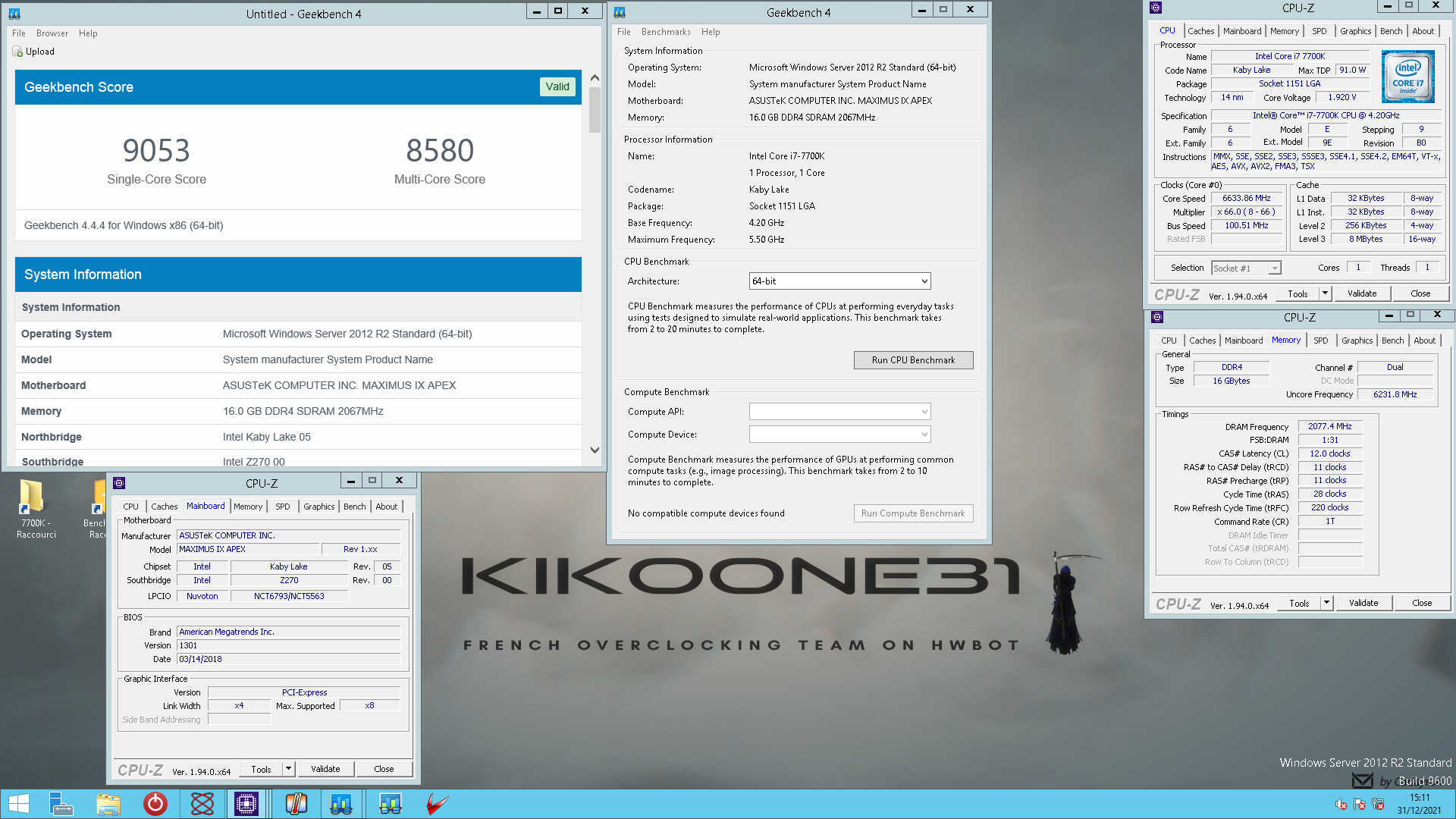This screenshot has height=819, width=1456.
Task: Expand Tools arrow in CPU-Z Memory window
Action: point(1326,603)
